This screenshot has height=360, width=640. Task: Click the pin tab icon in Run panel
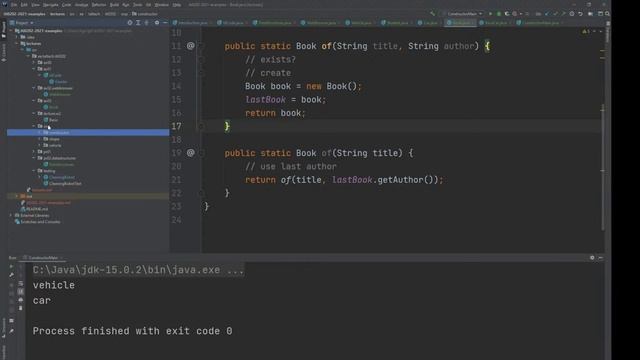(x=11, y=331)
